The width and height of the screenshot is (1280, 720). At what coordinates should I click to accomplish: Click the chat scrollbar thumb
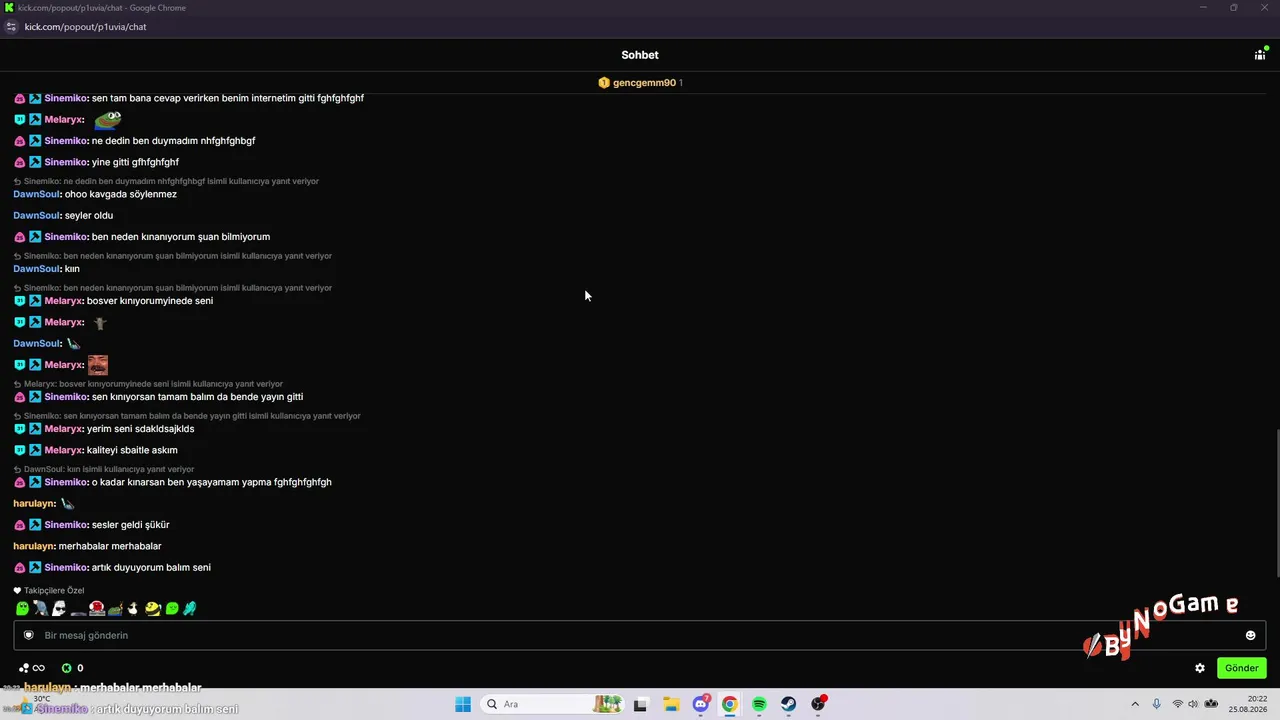pyautogui.click(x=1276, y=503)
